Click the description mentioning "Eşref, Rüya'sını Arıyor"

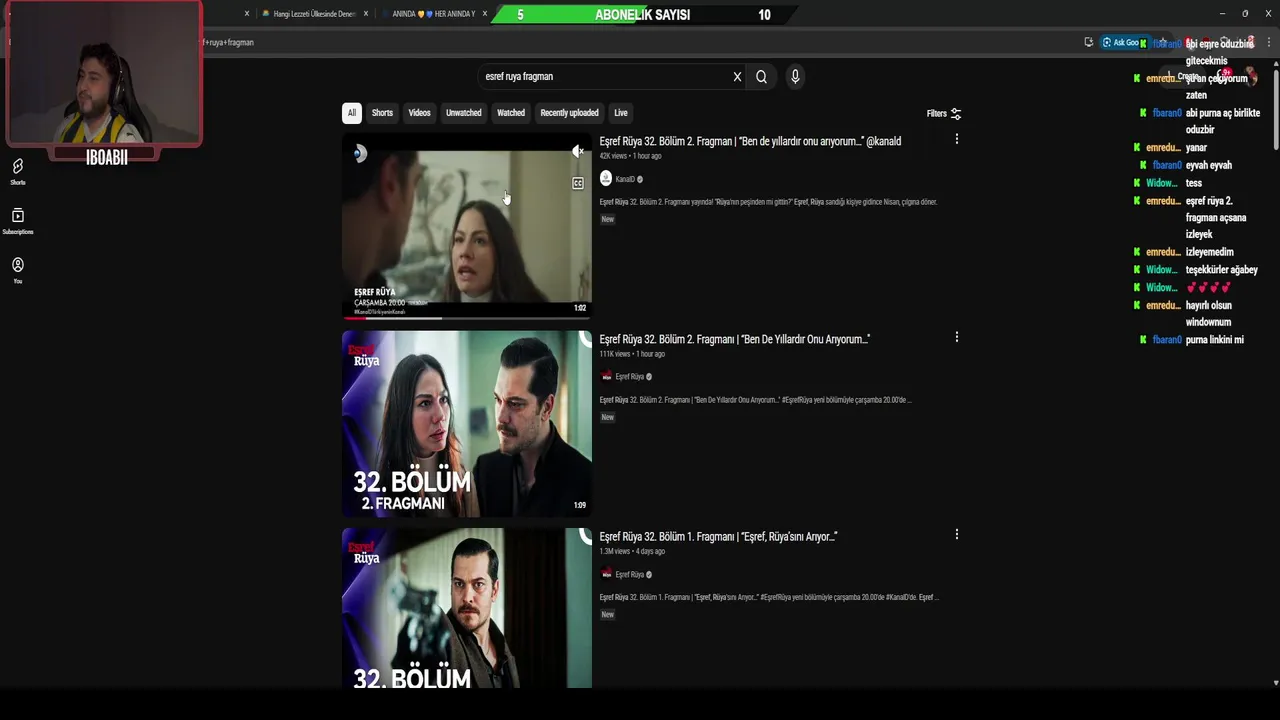pos(768,598)
